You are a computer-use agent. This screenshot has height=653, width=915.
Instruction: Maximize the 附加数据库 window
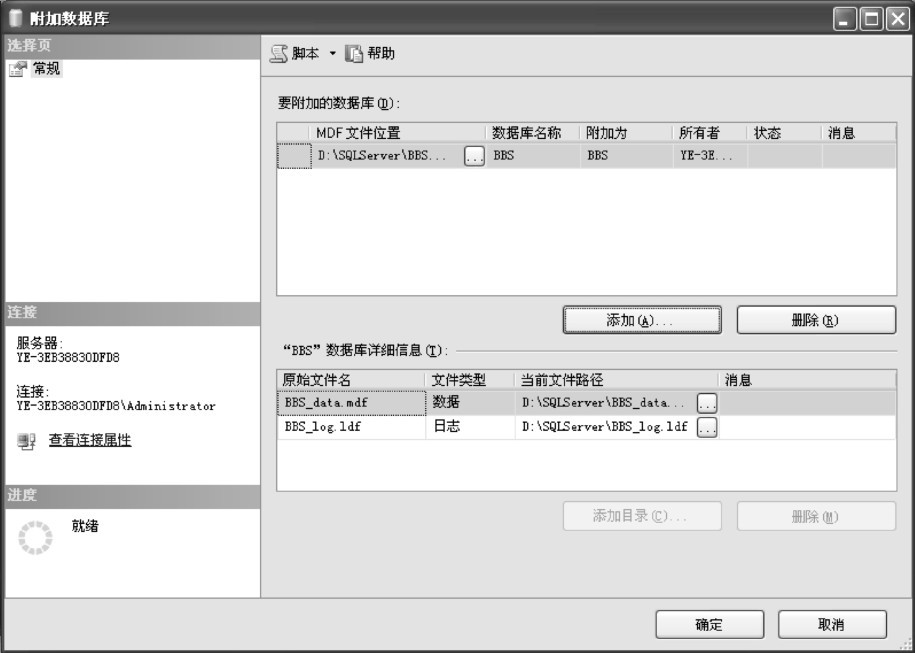tap(871, 19)
